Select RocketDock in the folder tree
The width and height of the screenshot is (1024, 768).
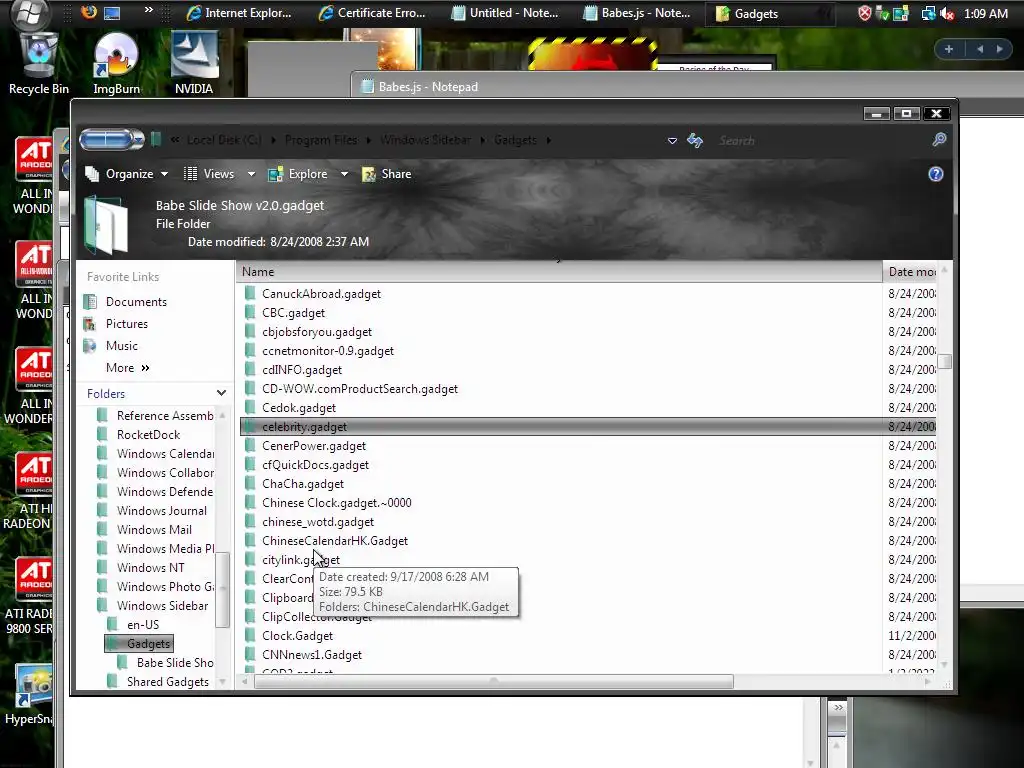tap(148, 435)
